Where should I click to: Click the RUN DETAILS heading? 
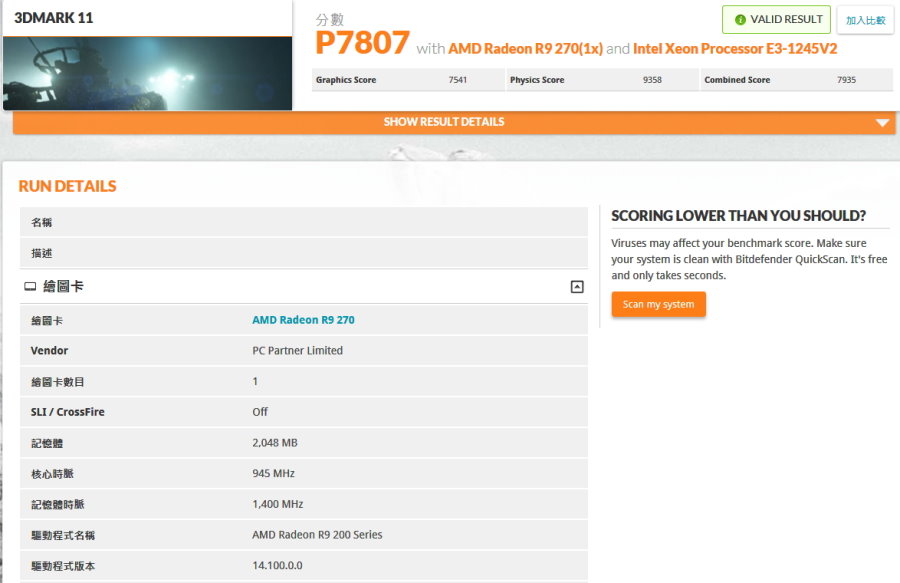point(67,186)
